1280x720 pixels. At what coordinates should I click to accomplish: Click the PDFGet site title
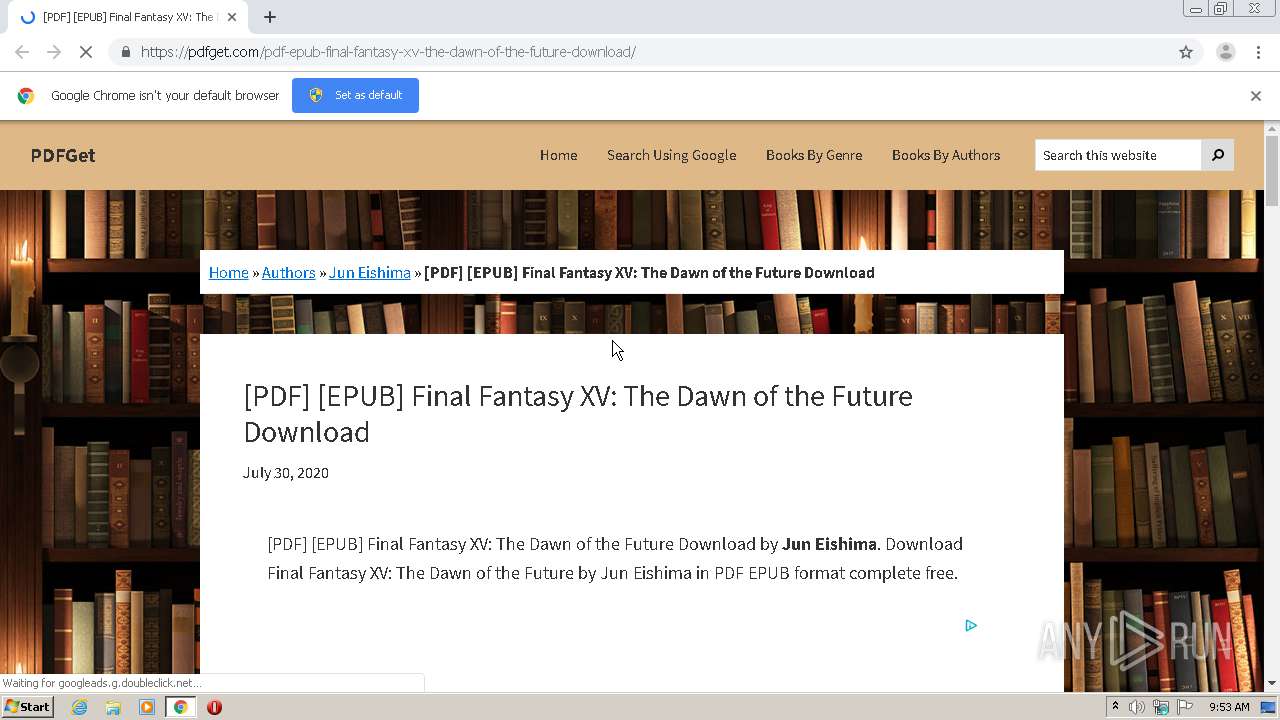point(63,155)
